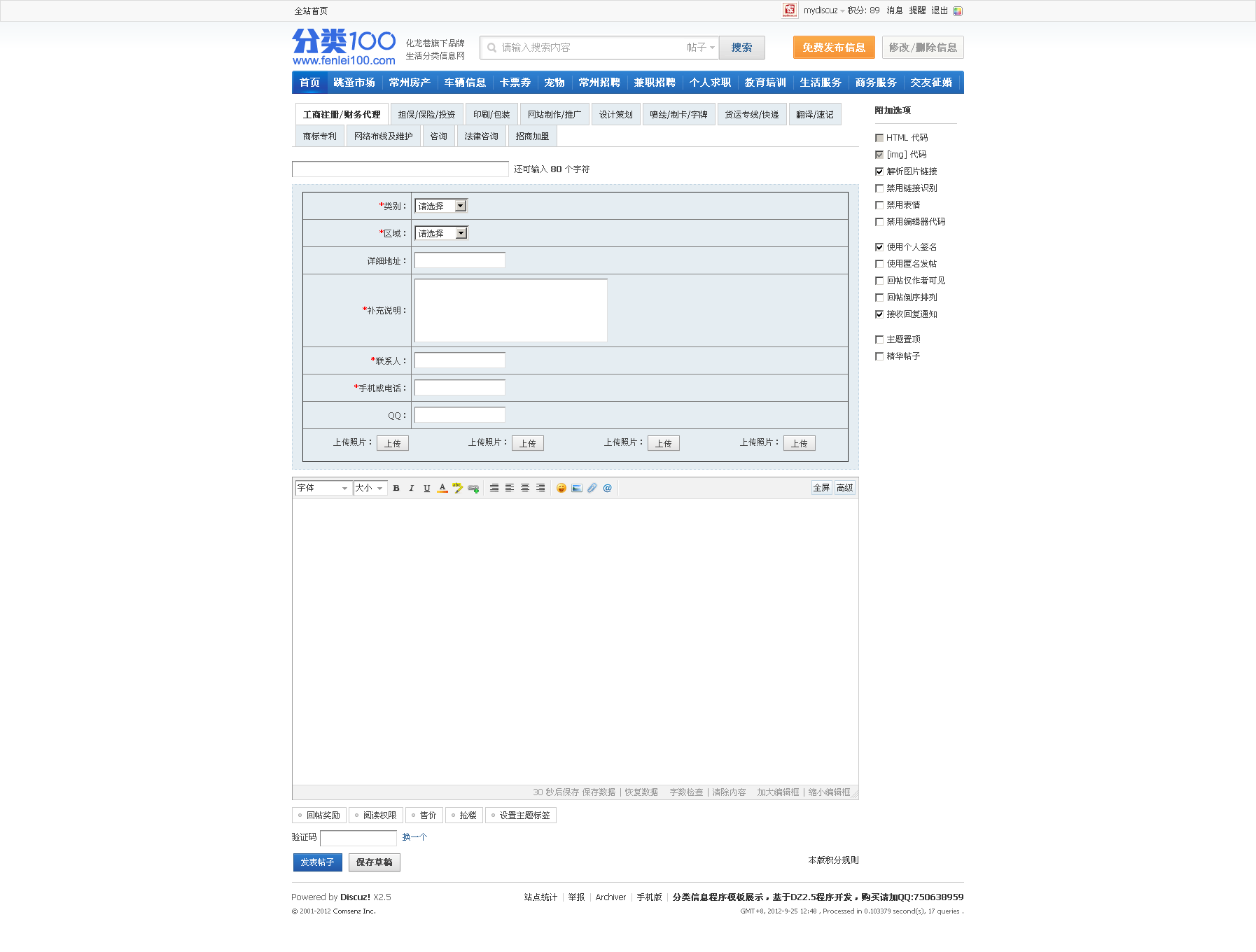Image resolution: width=1256 pixels, height=952 pixels.
Task: Enable the HTML 代码 checkbox
Action: [x=879, y=138]
